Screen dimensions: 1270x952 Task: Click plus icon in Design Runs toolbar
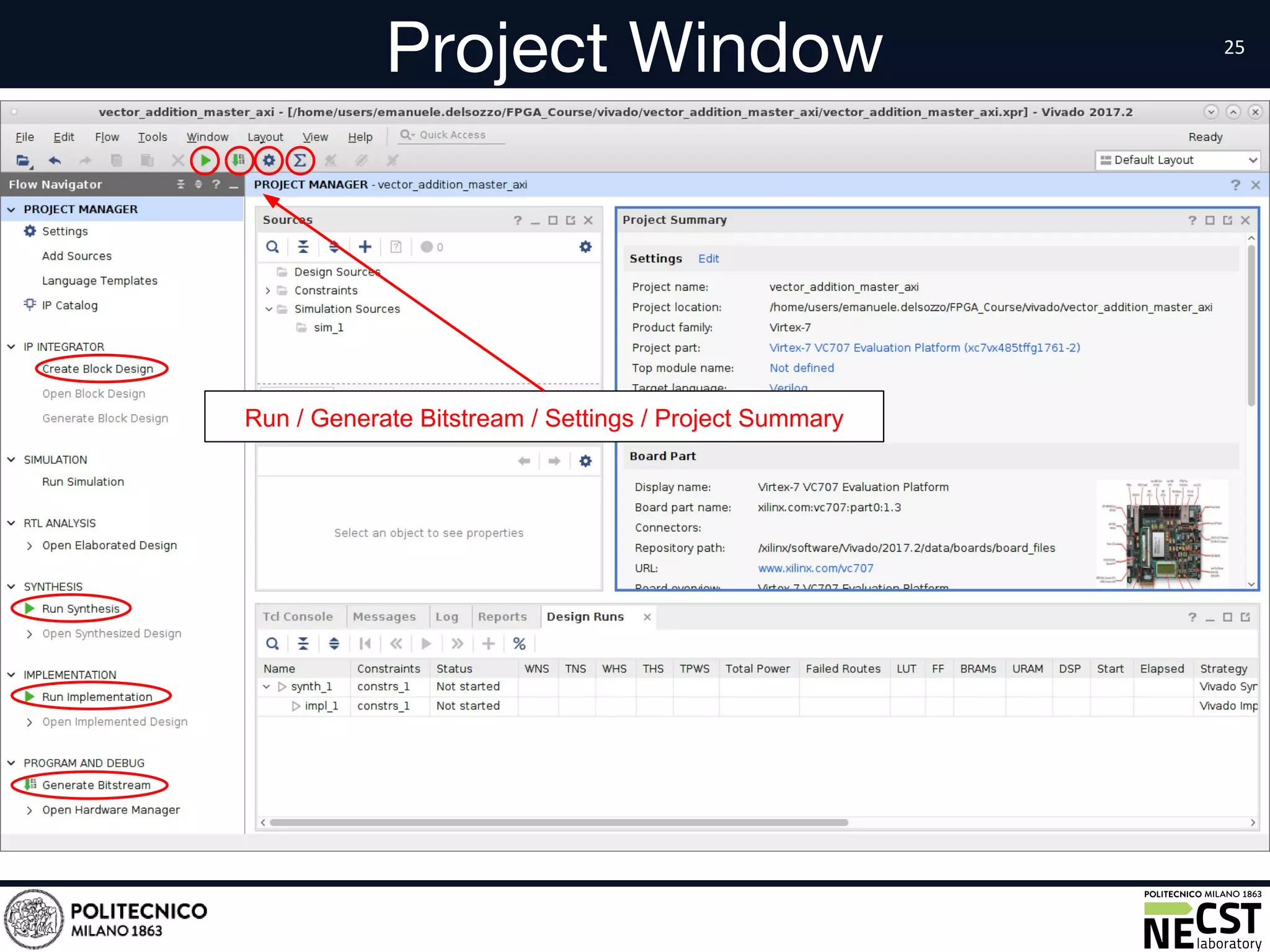point(489,643)
